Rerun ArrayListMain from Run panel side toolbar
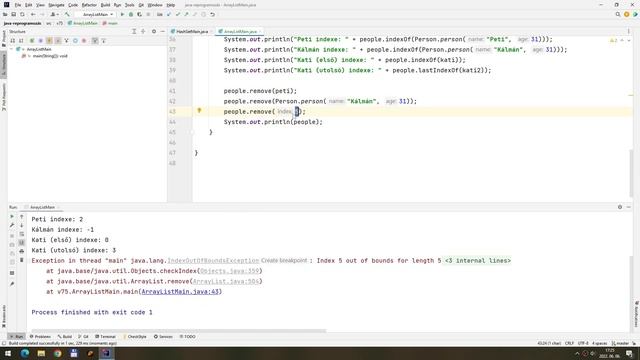The height and width of the screenshot is (360, 640). 12,216
